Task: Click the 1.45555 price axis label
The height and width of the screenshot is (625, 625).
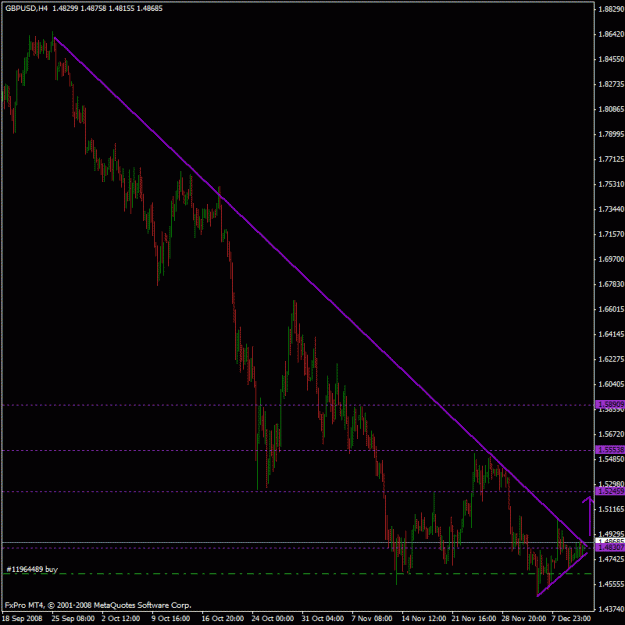Action: tap(611, 584)
